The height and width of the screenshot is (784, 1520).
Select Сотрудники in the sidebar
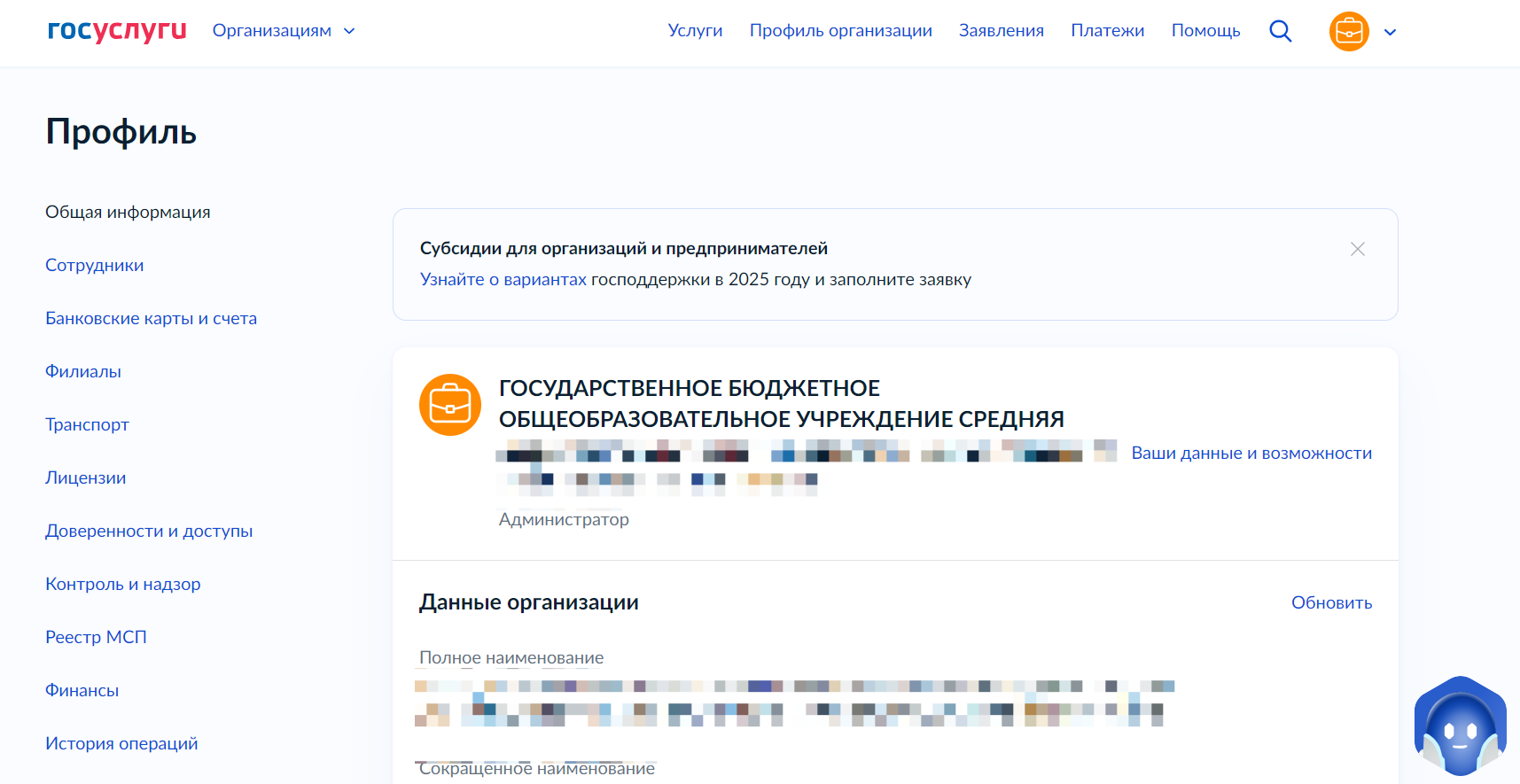[95, 265]
